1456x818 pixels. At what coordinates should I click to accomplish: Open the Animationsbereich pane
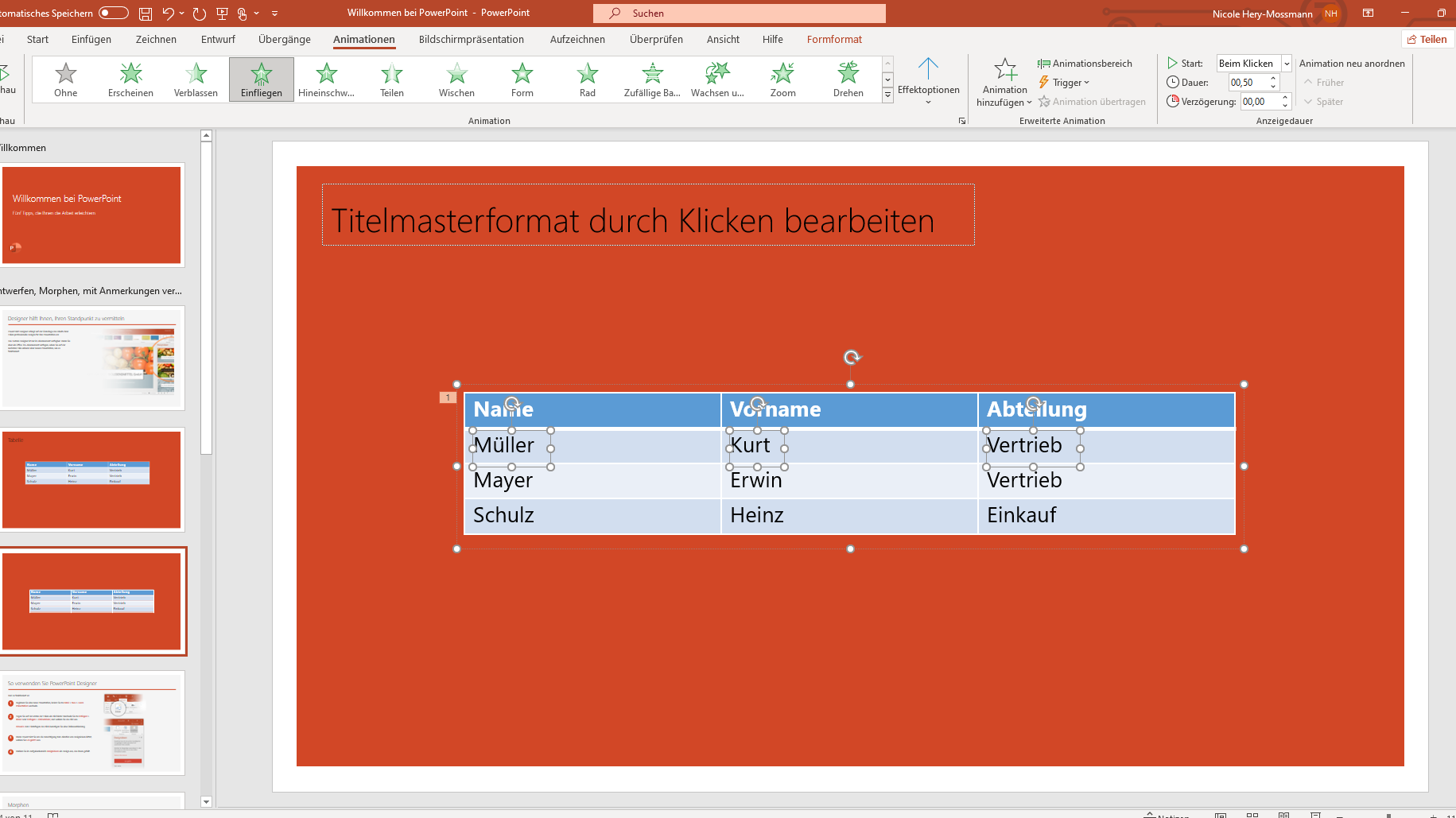[1085, 63]
